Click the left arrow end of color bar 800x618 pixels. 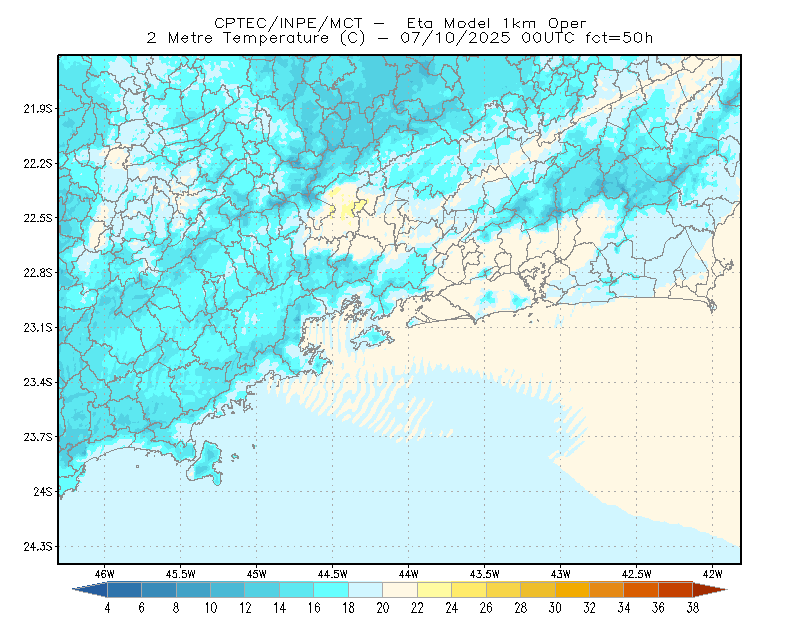coord(92,589)
